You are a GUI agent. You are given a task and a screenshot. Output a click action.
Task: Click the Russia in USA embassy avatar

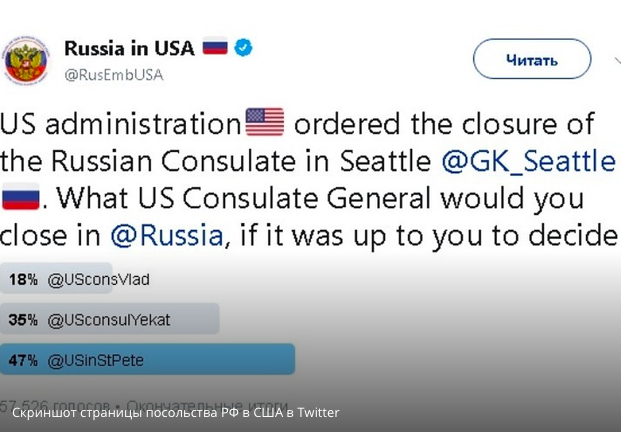coord(26,60)
